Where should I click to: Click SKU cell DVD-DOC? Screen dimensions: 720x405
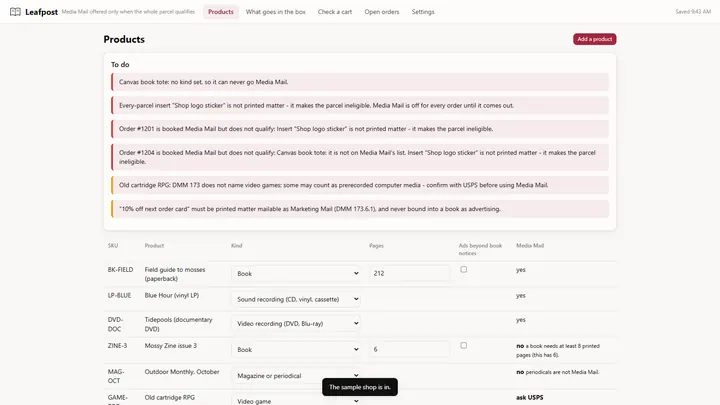tap(115, 324)
